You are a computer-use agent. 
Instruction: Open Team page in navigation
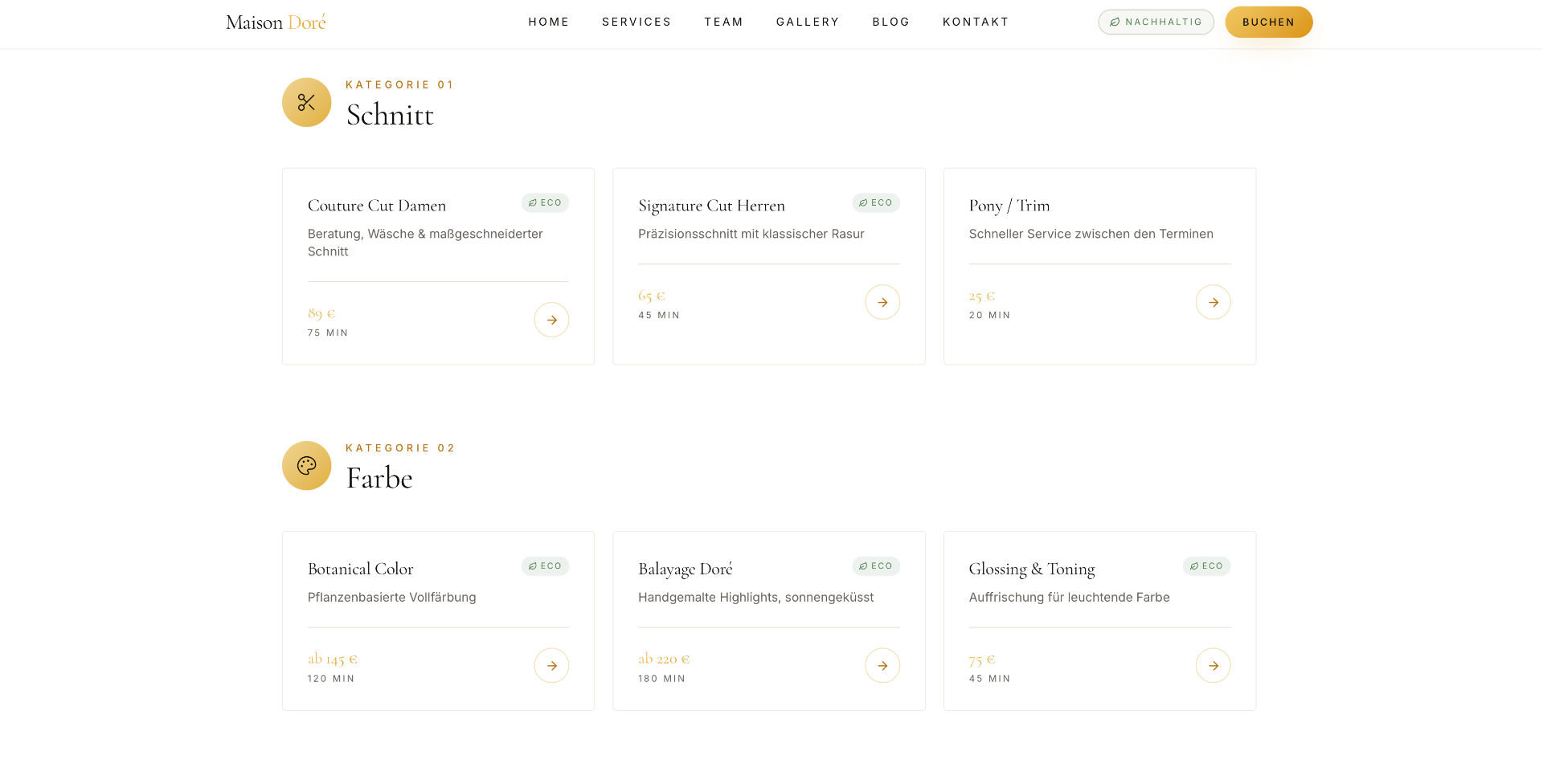tap(724, 22)
